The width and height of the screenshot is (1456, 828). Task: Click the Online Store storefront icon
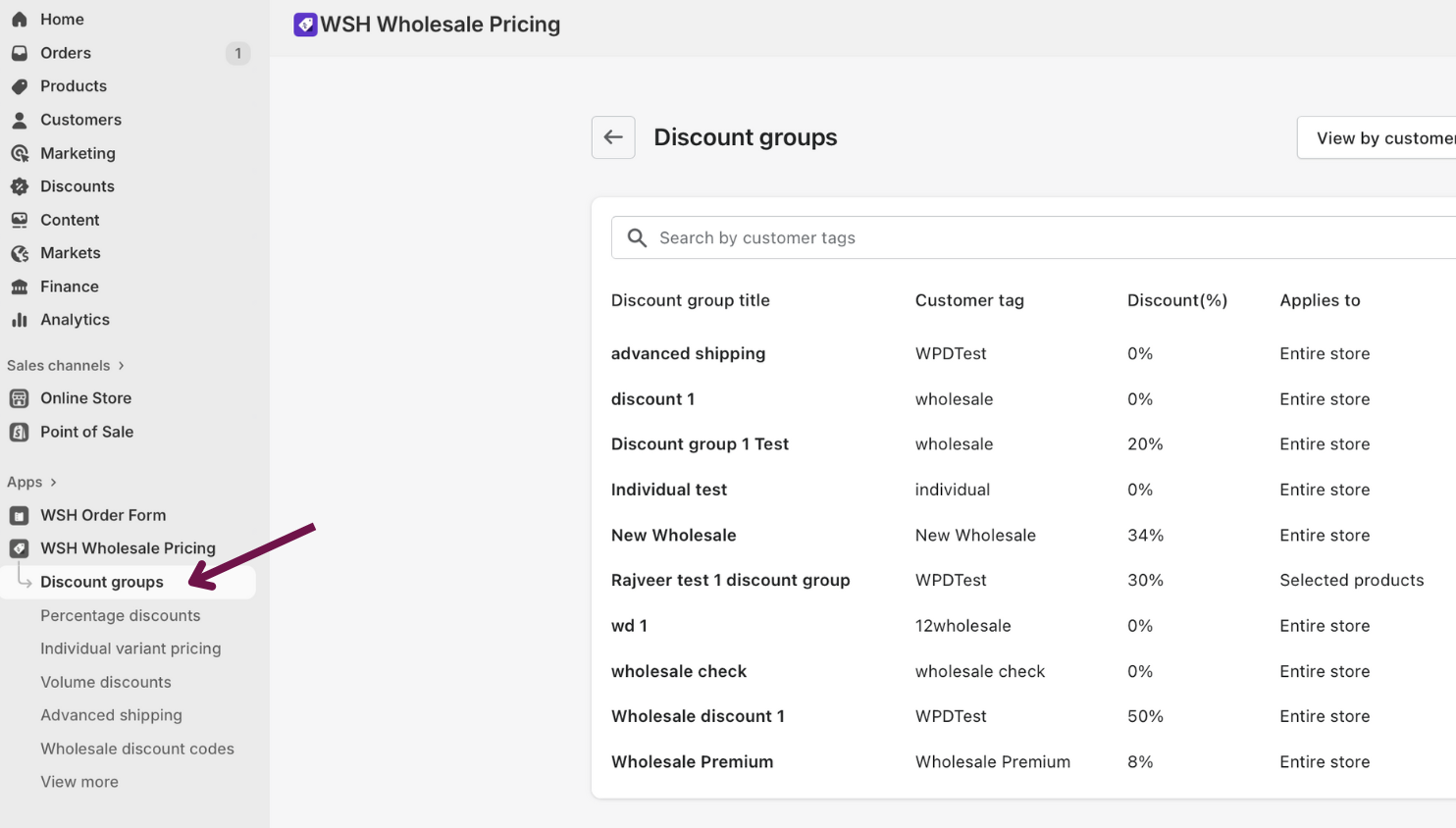click(20, 398)
